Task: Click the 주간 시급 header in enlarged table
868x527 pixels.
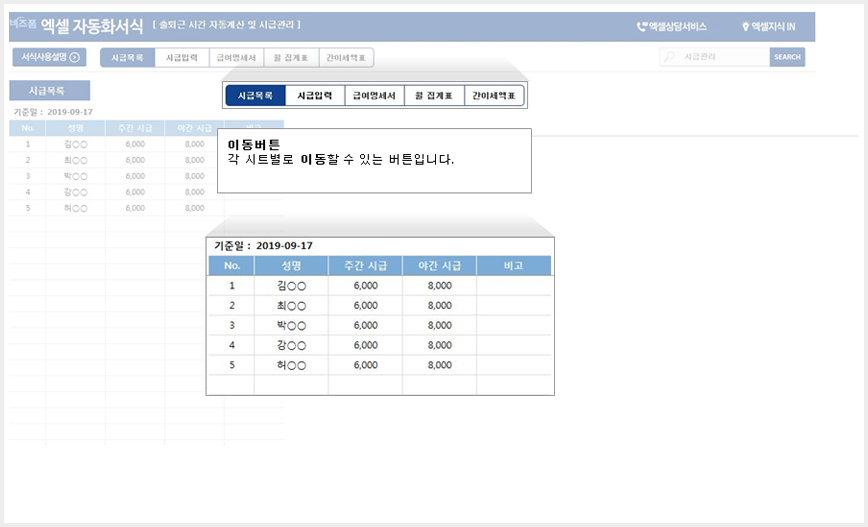Action: pos(365,266)
